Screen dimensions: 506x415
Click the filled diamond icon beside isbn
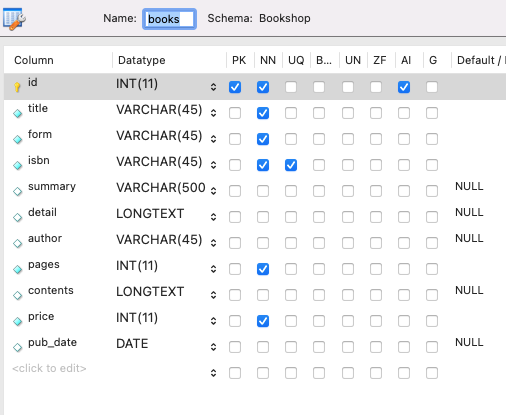point(18,165)
